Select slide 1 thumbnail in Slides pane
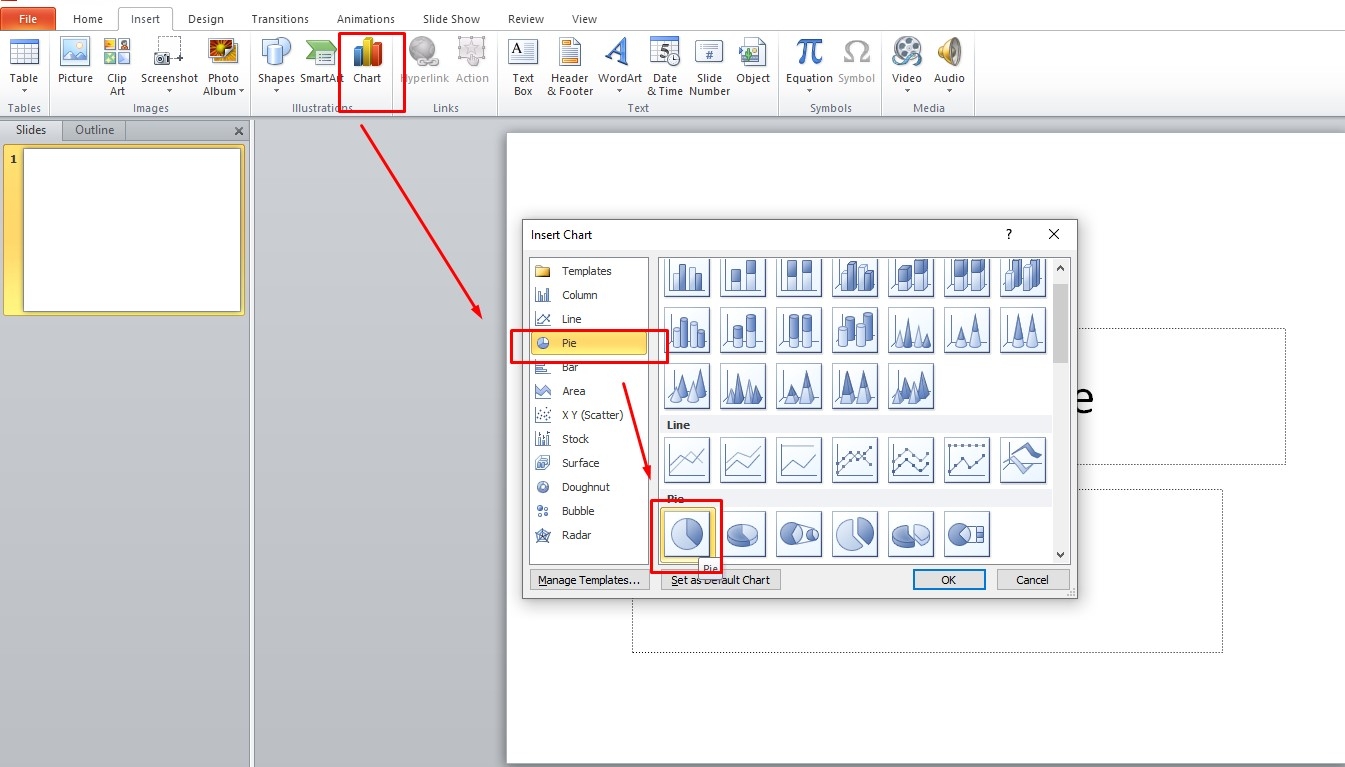The width and height of the screenshot is (1345, 767). tap(132, 230)
